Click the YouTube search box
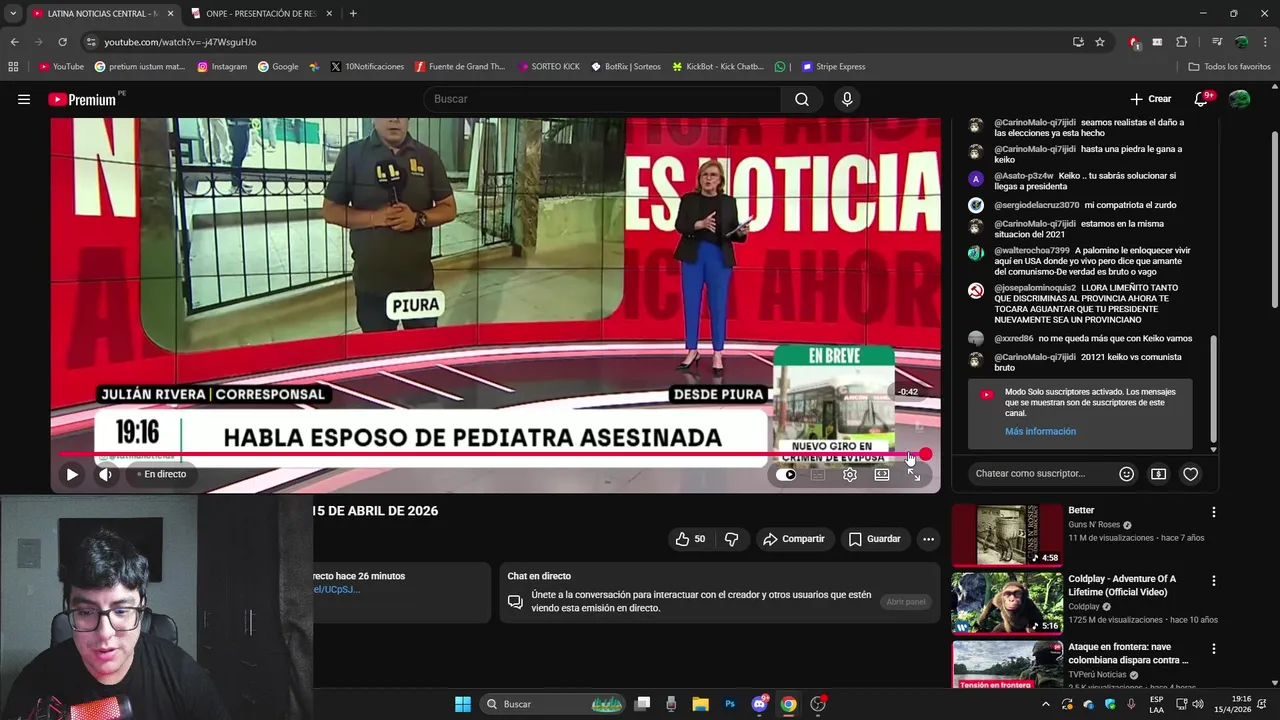This screenshot has width=1280, height=720. coord(603,99)
